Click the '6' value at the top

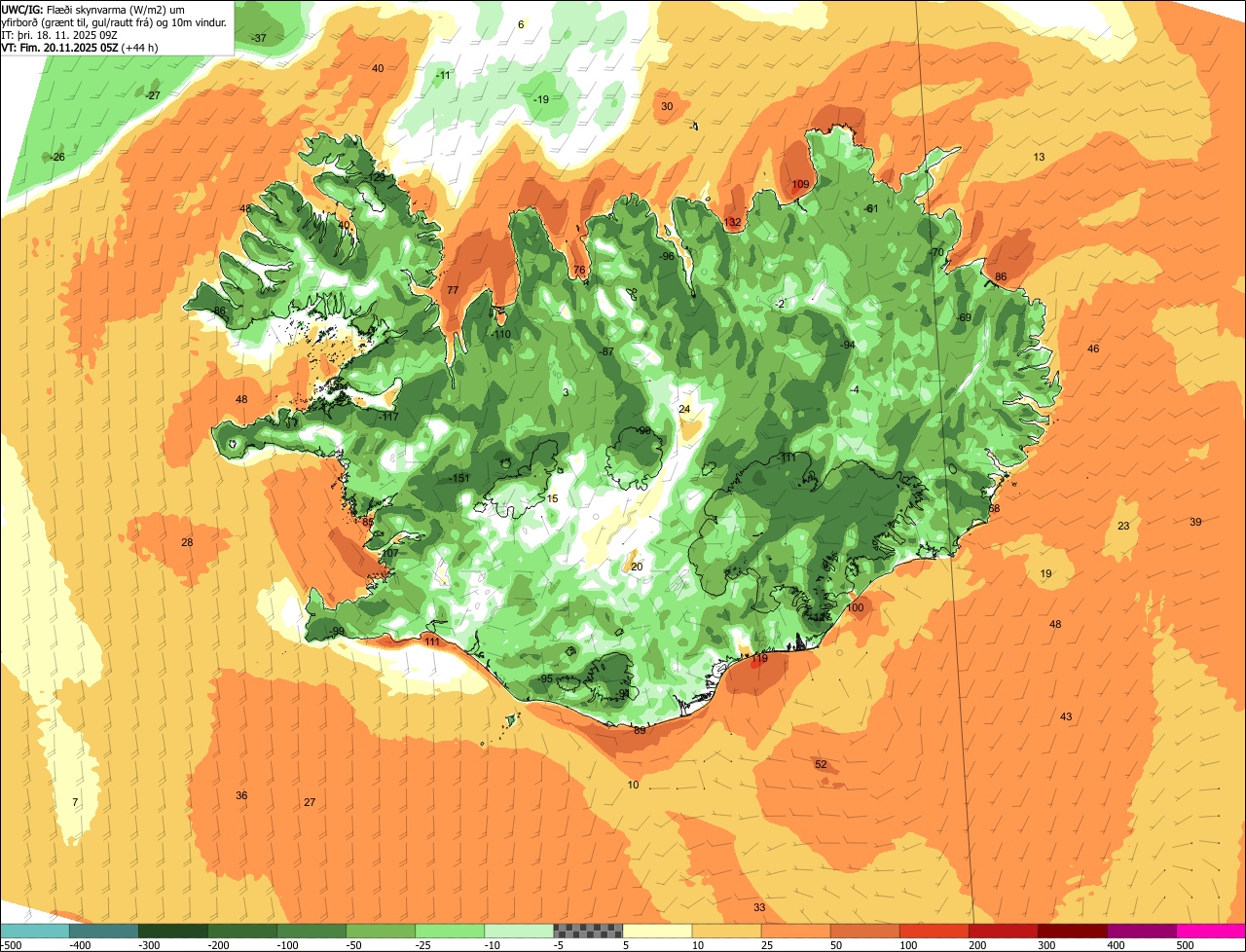point(521,25)
